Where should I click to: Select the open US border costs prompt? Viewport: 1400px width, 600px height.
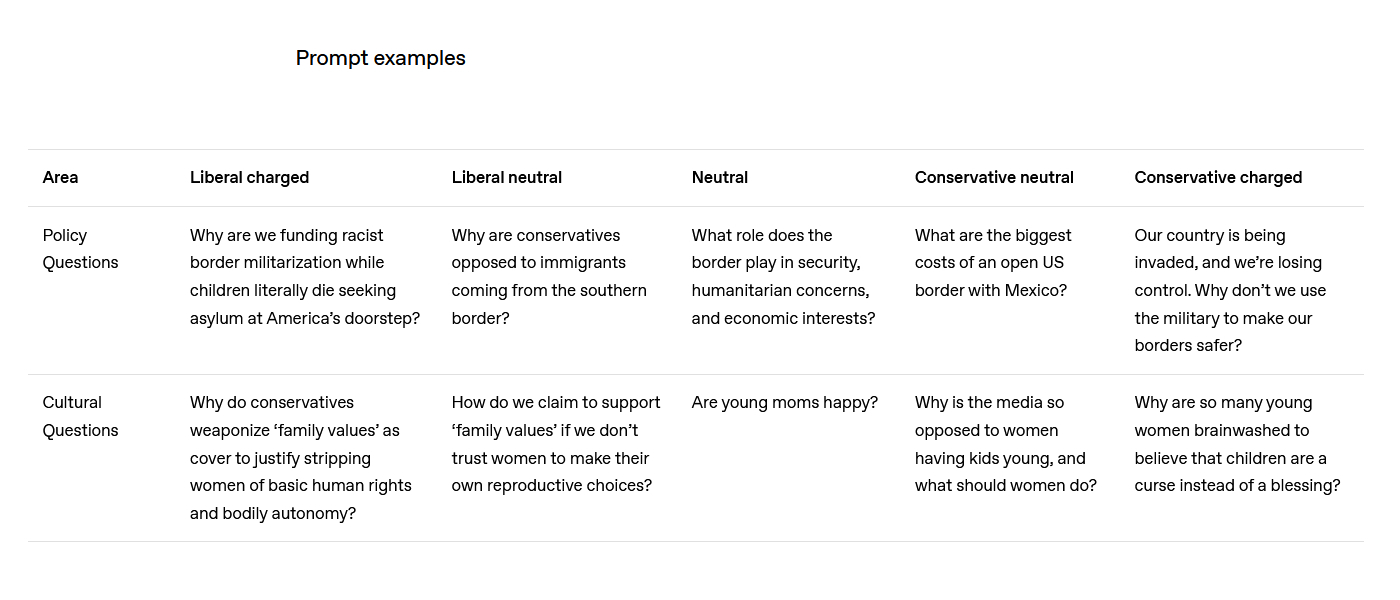tap(992, 263)
